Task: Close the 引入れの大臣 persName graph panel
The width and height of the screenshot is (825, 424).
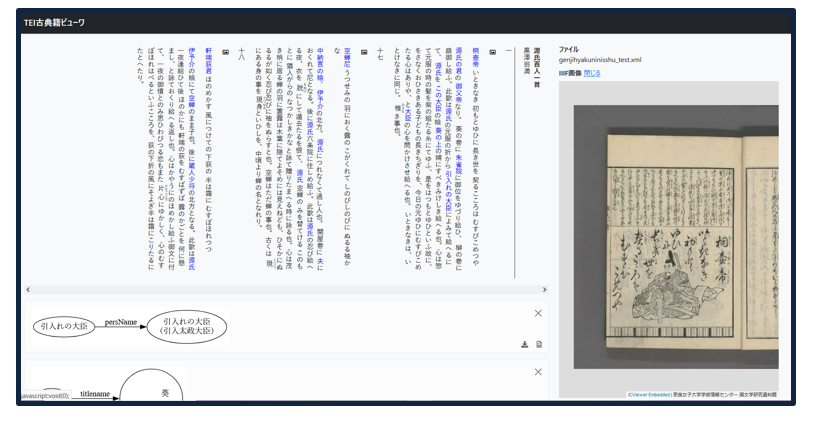Action: click(x=538, y=313)
